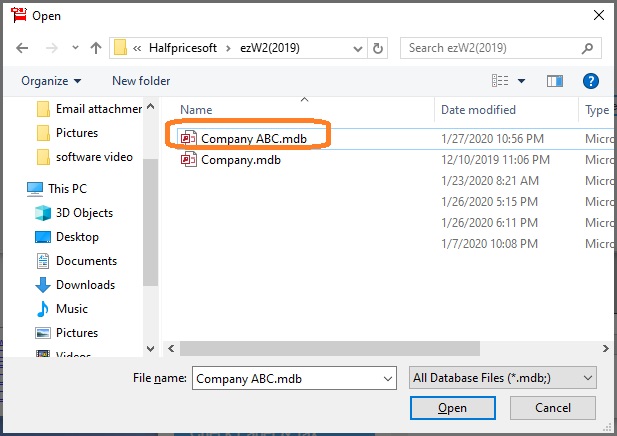Sort files by Date modified column

[x=478, y=110]
